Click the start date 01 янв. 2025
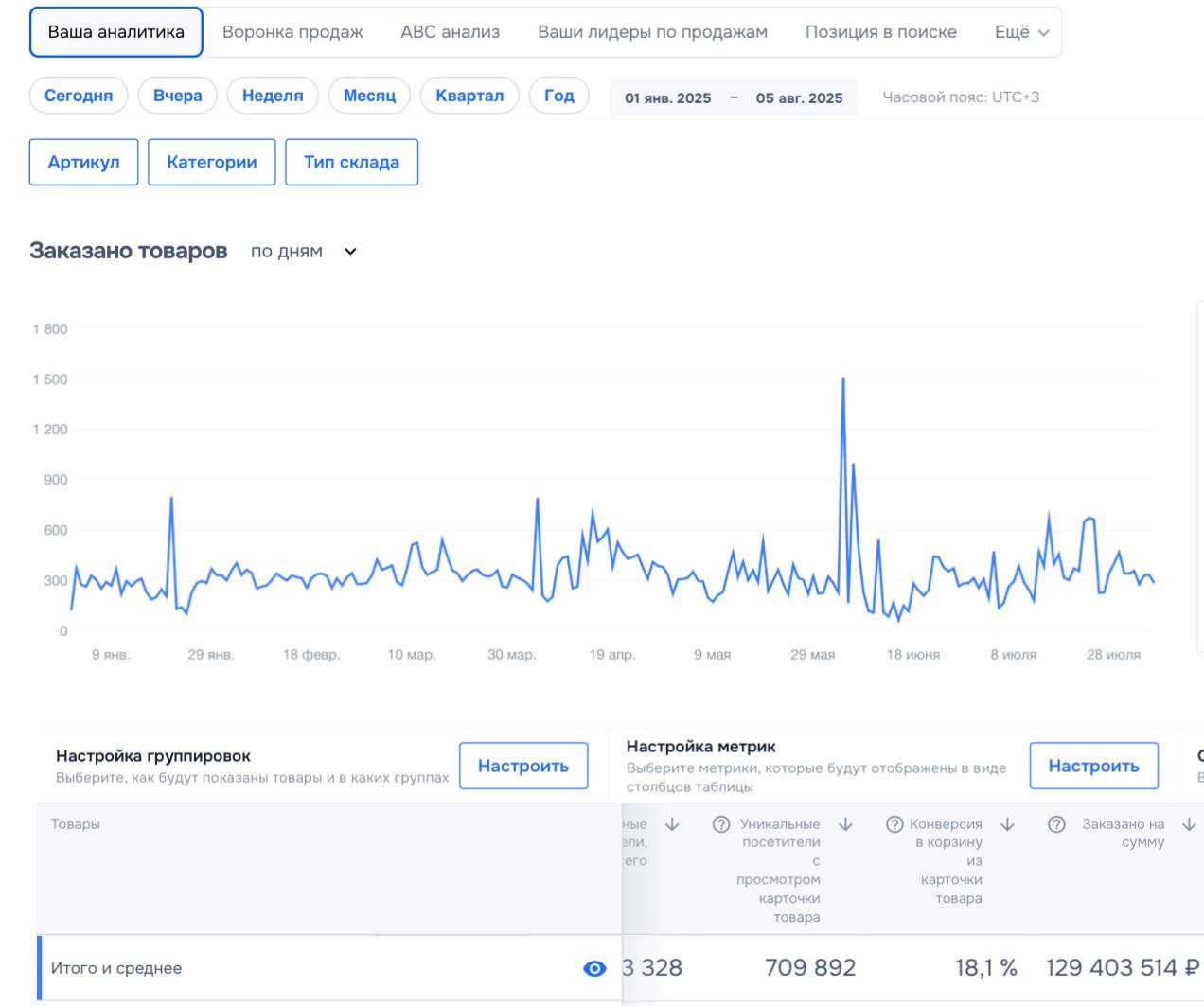Viewport: 1204px width, 1006px height. (667, 98)
